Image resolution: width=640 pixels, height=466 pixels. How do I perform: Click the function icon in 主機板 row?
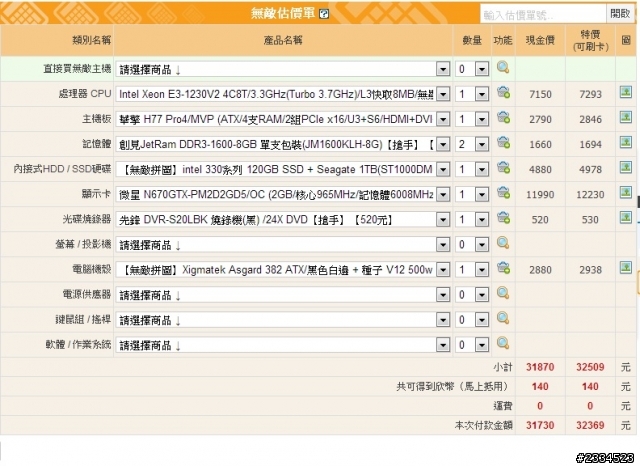pos(503,118)
